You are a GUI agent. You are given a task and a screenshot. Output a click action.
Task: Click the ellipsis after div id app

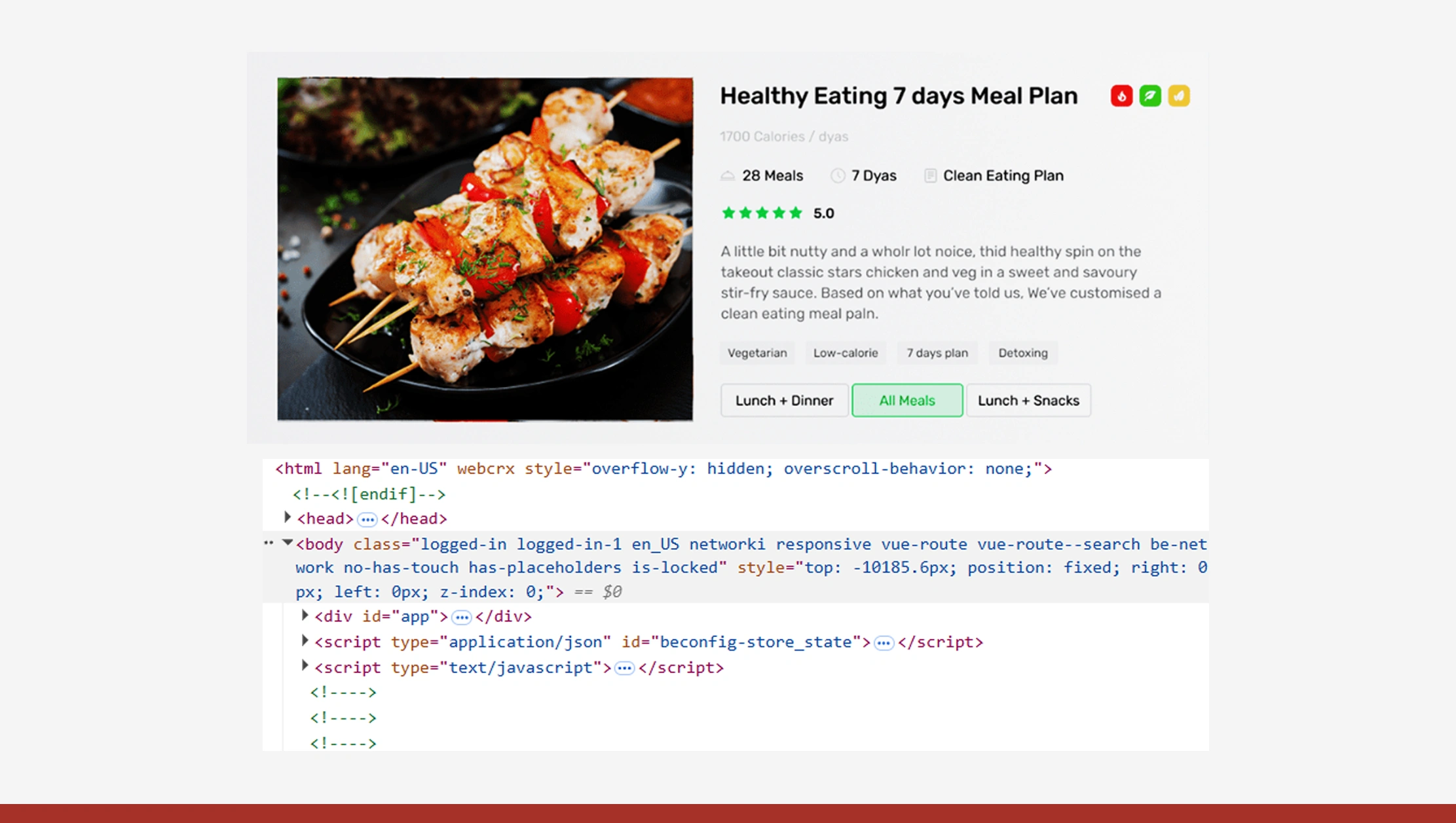pos(462,616)
